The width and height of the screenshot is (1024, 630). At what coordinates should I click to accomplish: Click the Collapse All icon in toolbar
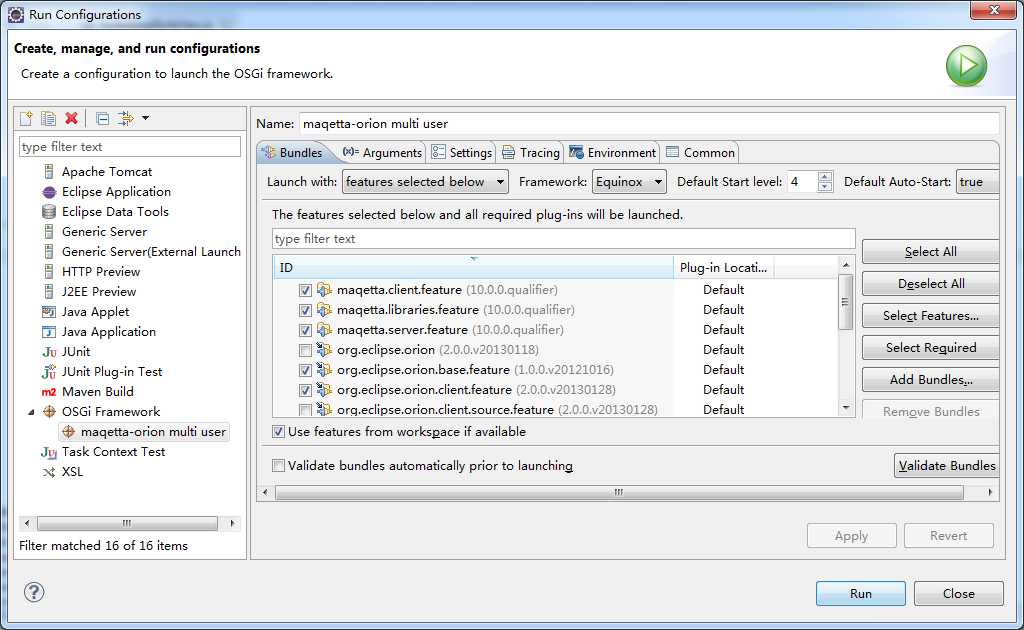tap(103, 118)
